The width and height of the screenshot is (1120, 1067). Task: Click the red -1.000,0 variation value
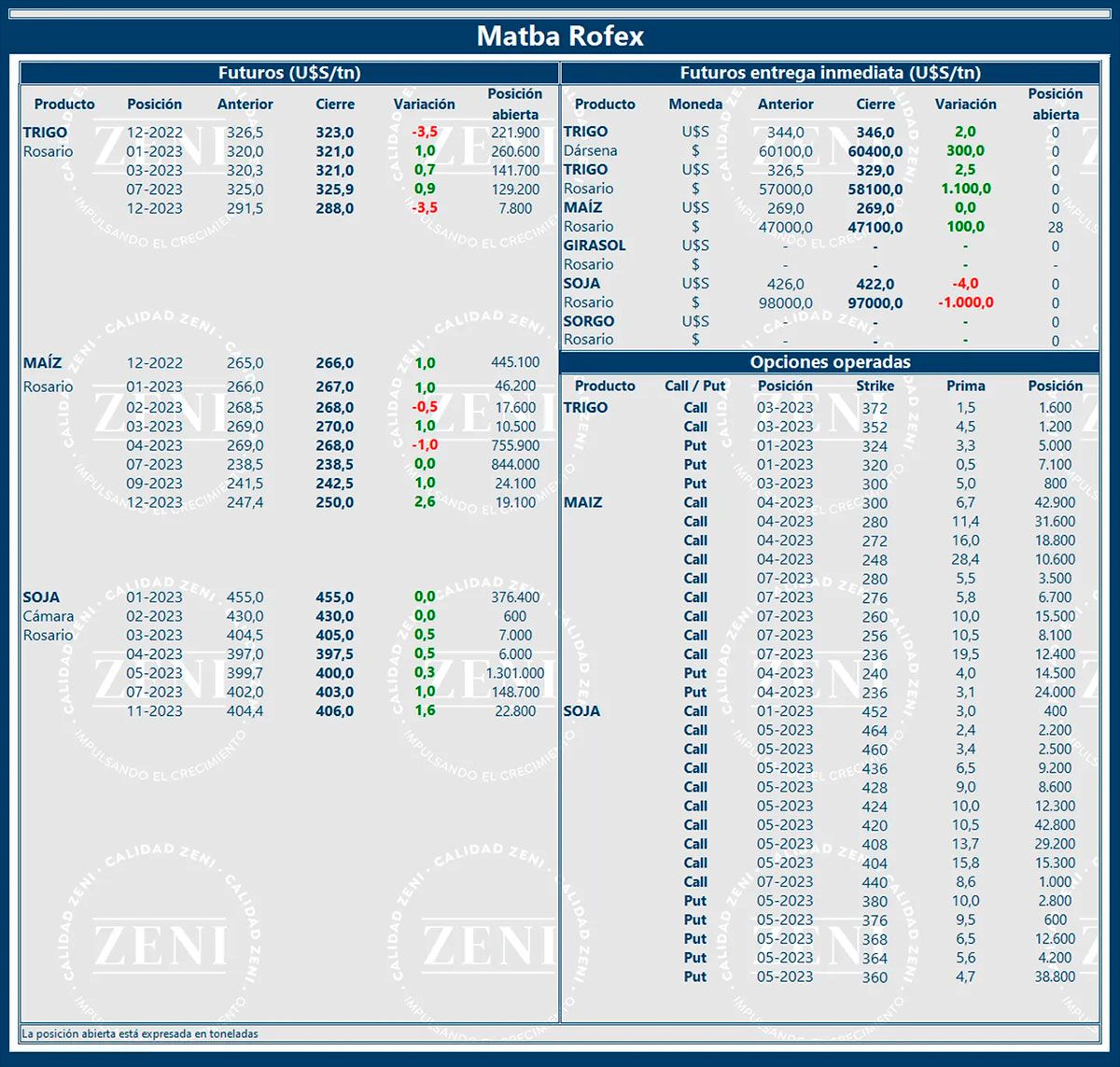pos(965,302)
